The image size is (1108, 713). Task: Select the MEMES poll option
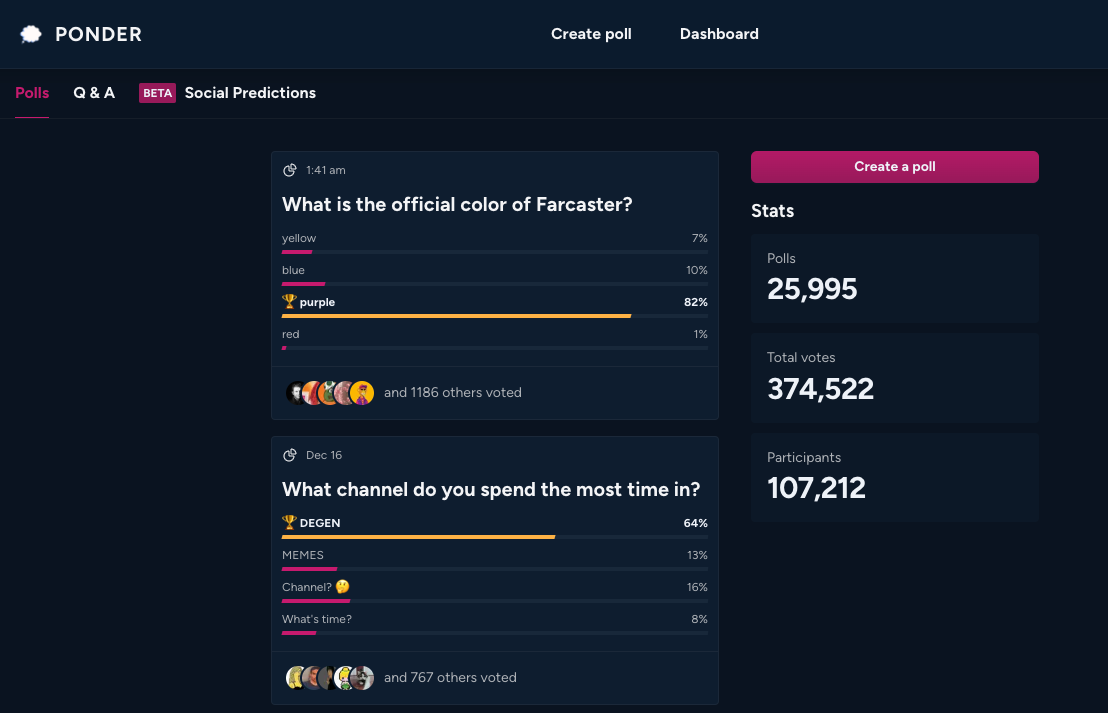(x=495, y=560)
